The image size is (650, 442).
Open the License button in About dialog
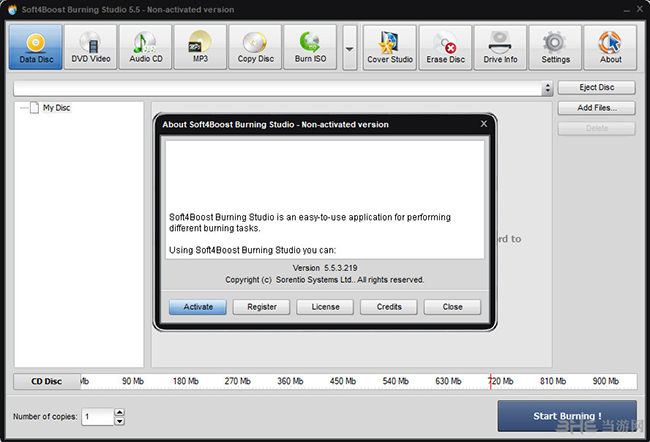tap(325, 307)
